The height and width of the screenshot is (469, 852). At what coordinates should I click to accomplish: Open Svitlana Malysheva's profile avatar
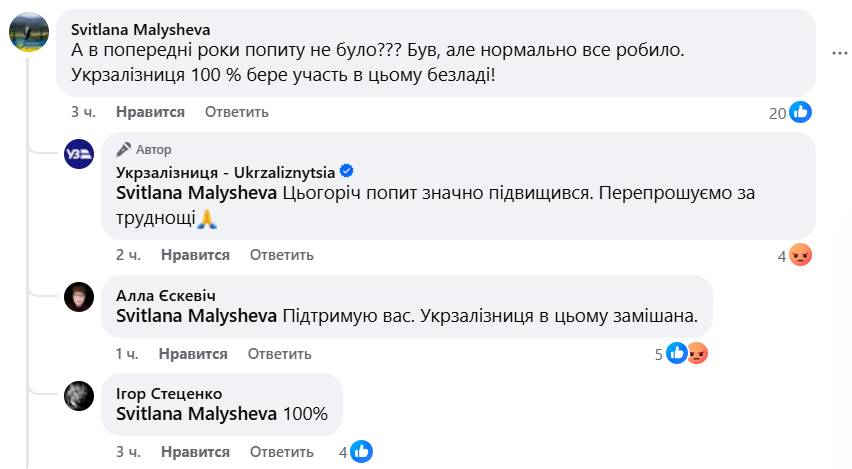(29, 33)
